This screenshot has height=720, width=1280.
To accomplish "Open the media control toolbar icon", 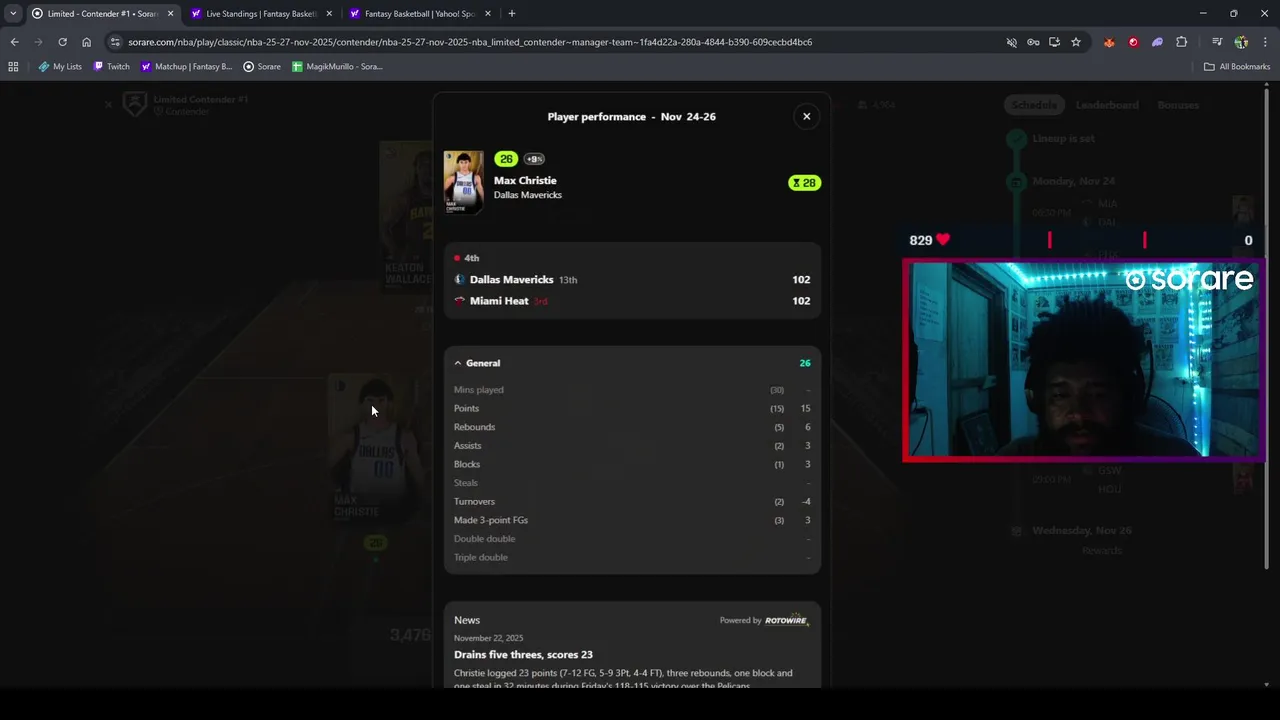I will click(1217, 42).
